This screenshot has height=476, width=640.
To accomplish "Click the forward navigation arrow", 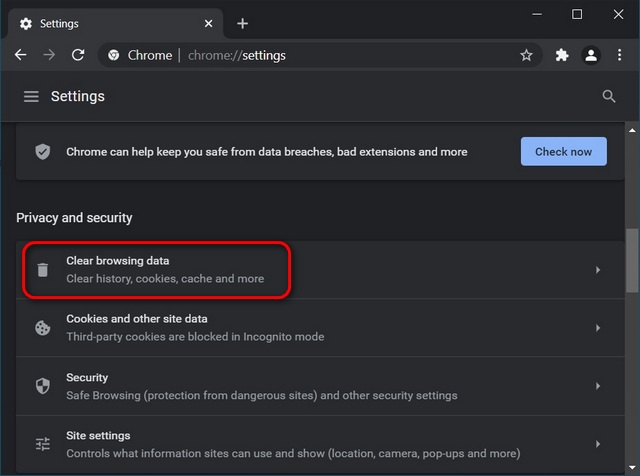I will click(49, 55).
